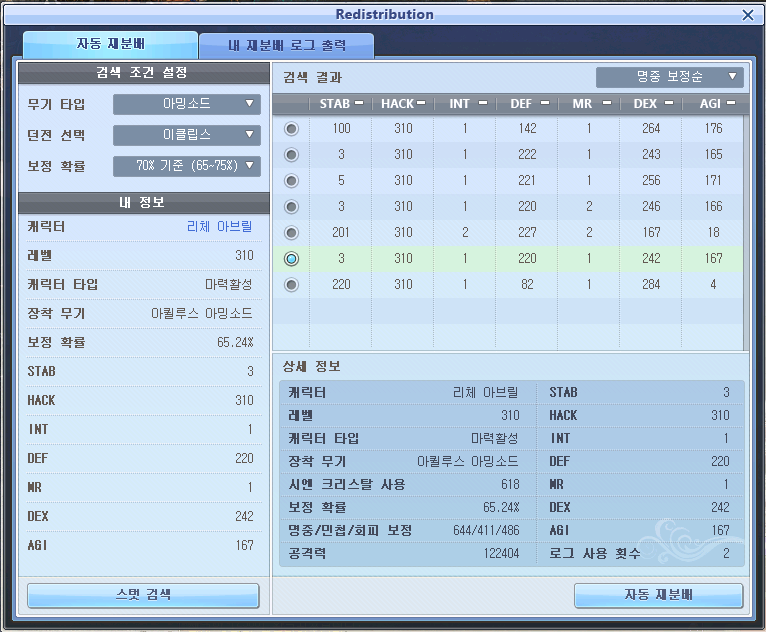The width and height of the screenshot is (766, 632).
Task: Click DEF value 142 in results
Action: [527, 128]
